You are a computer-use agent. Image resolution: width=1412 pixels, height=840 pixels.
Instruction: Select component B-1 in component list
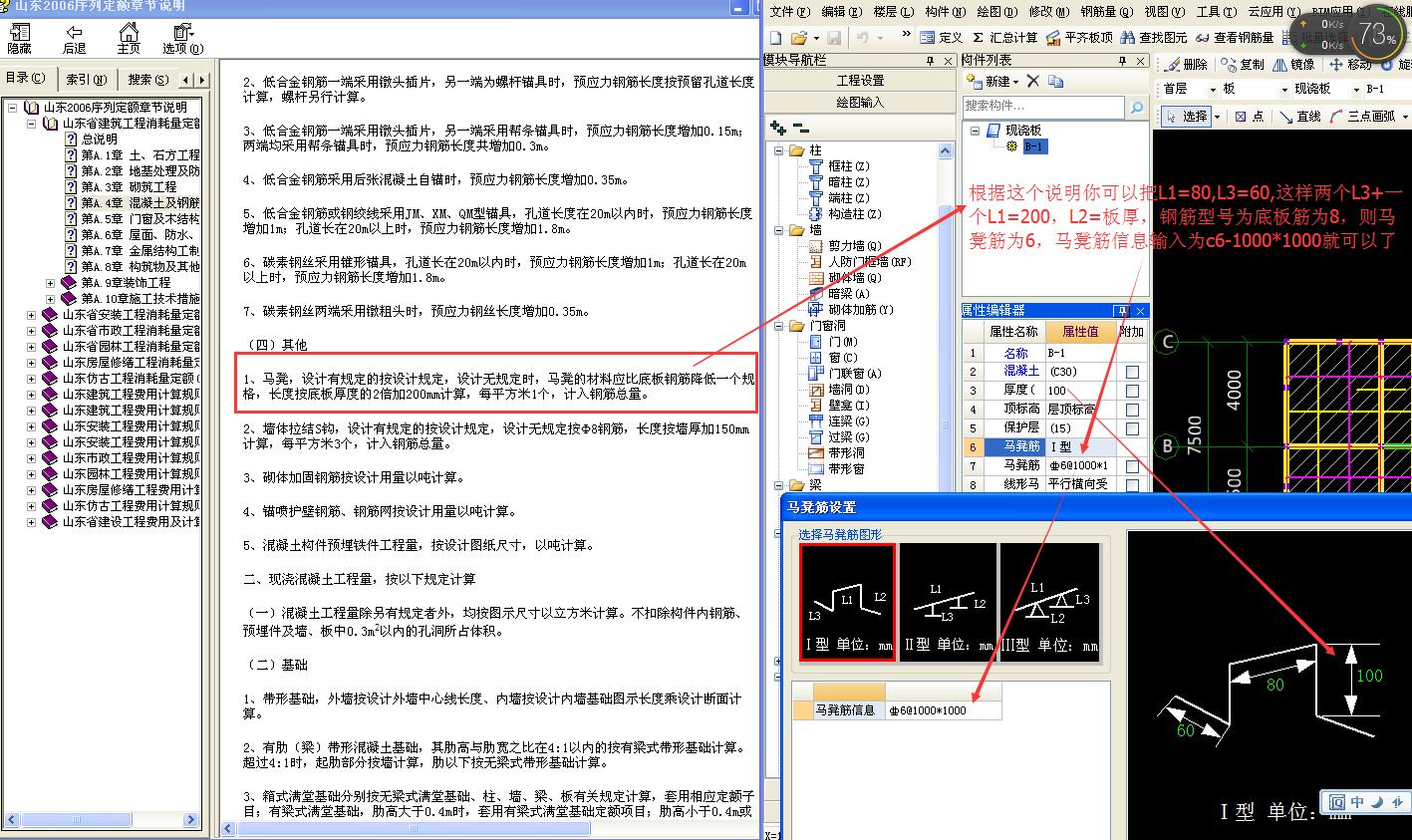click(1035, 146)
